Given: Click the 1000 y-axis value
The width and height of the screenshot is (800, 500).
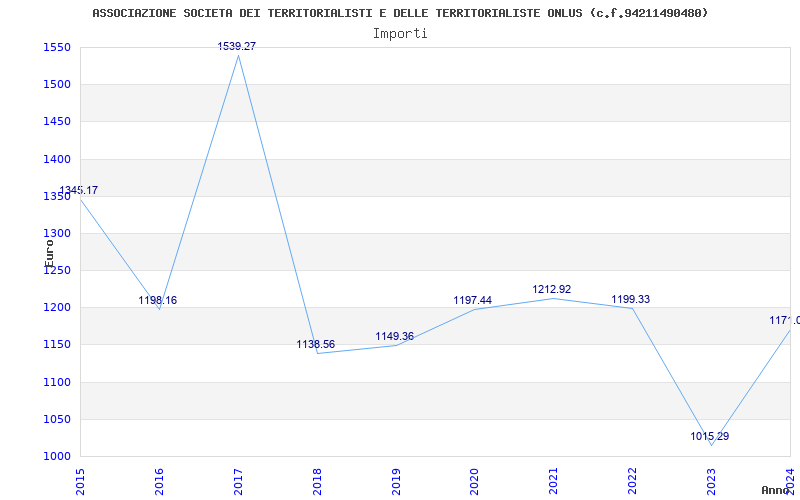Looking at the screenshot, I should point(57,456).
